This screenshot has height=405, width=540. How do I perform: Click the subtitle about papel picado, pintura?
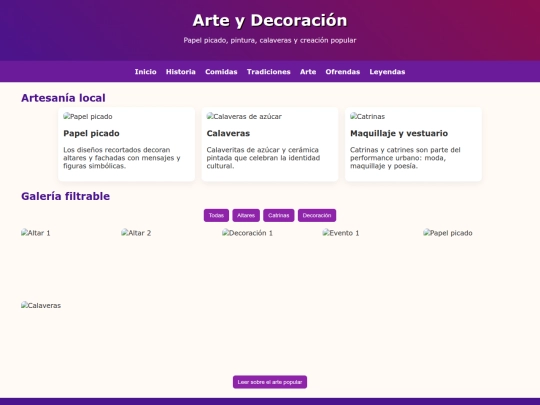pyautogui.click(x=270, y=40)
